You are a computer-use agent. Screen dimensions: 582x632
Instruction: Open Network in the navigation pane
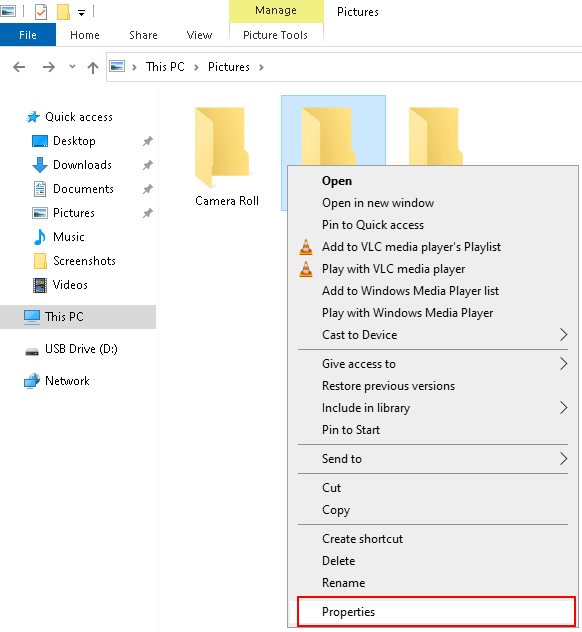57,381
